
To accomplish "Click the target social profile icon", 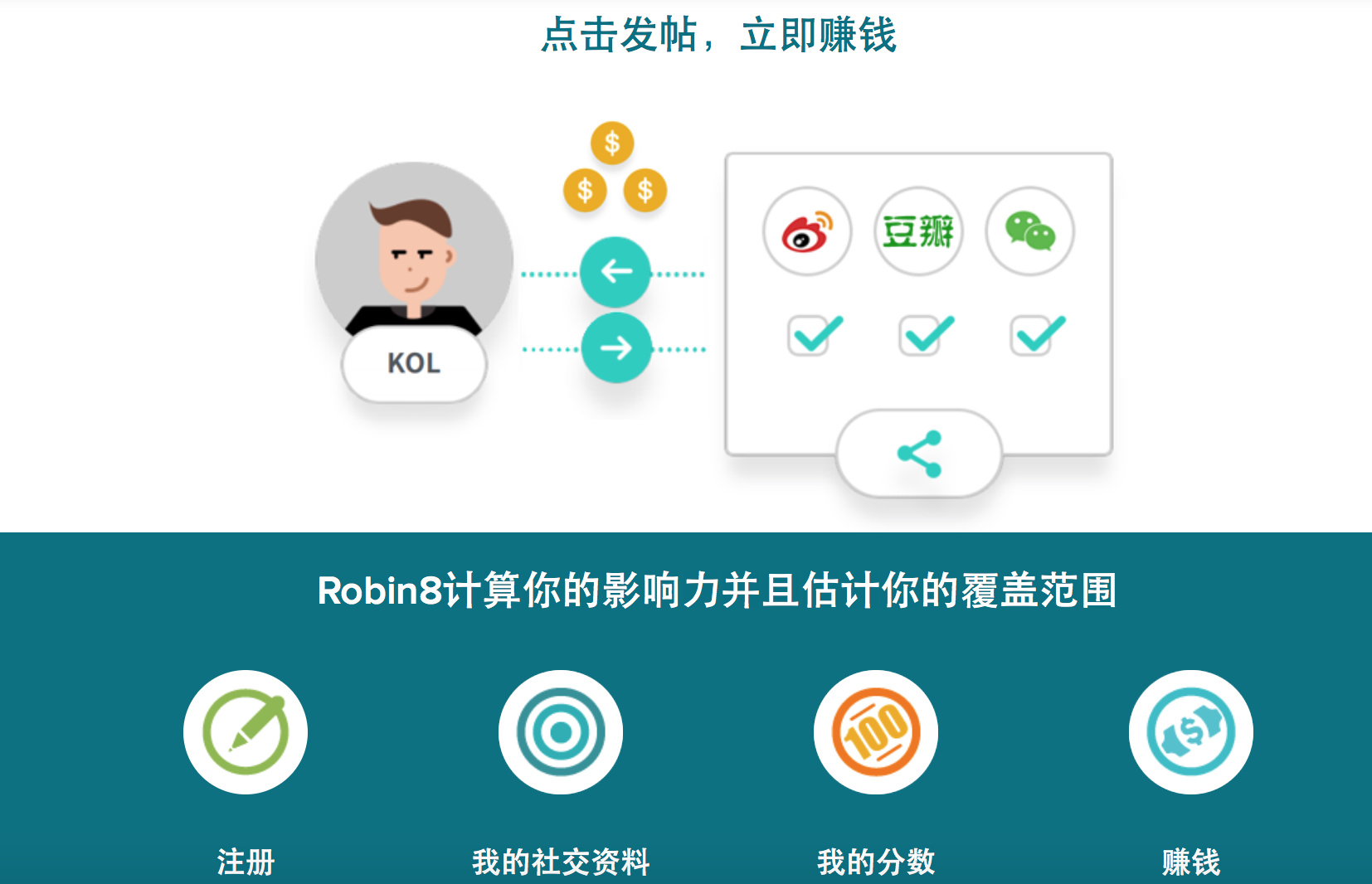I will pos(561,732).
